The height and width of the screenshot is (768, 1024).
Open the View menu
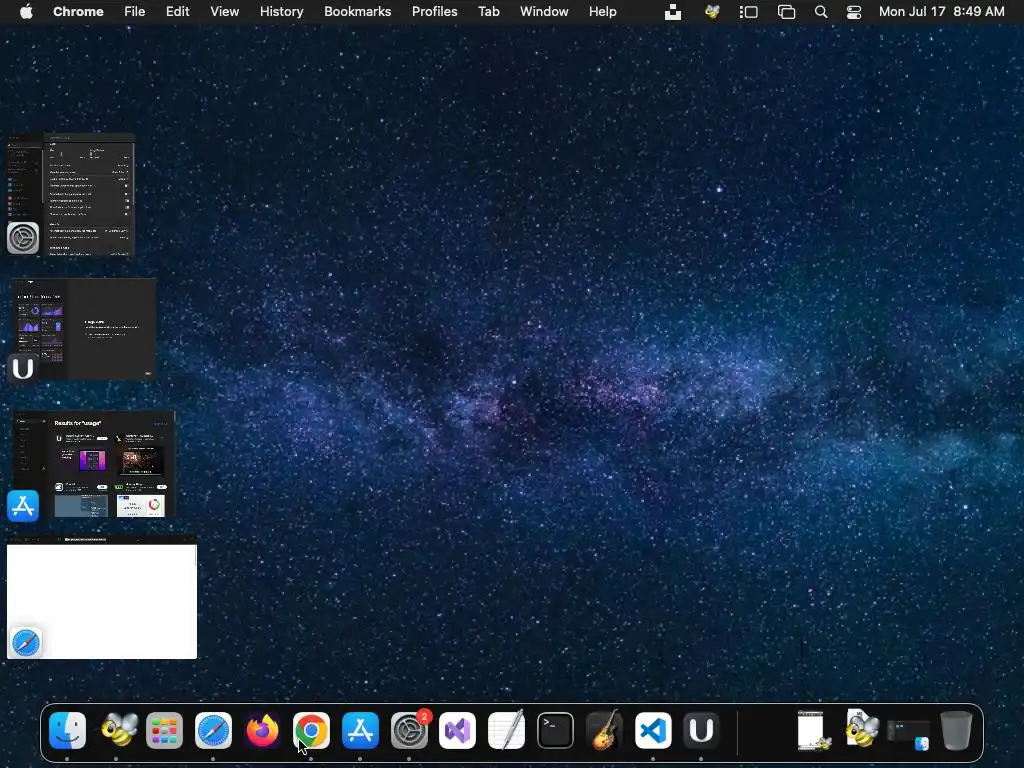tap(225, 12)
